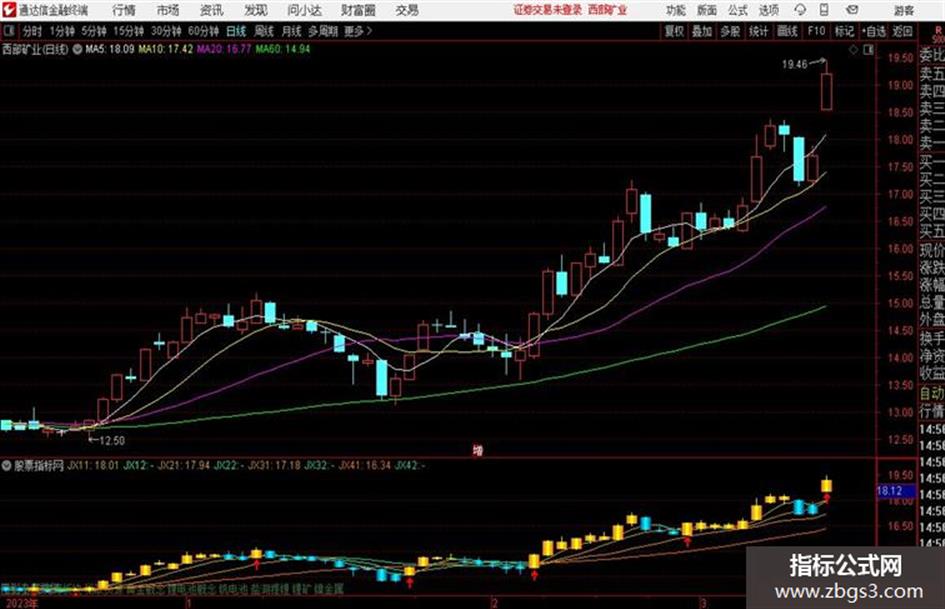Open the 资讯 menu
The height and width of the screenshot is (609, 945).
pyautogui.click(x=212, y=10)
